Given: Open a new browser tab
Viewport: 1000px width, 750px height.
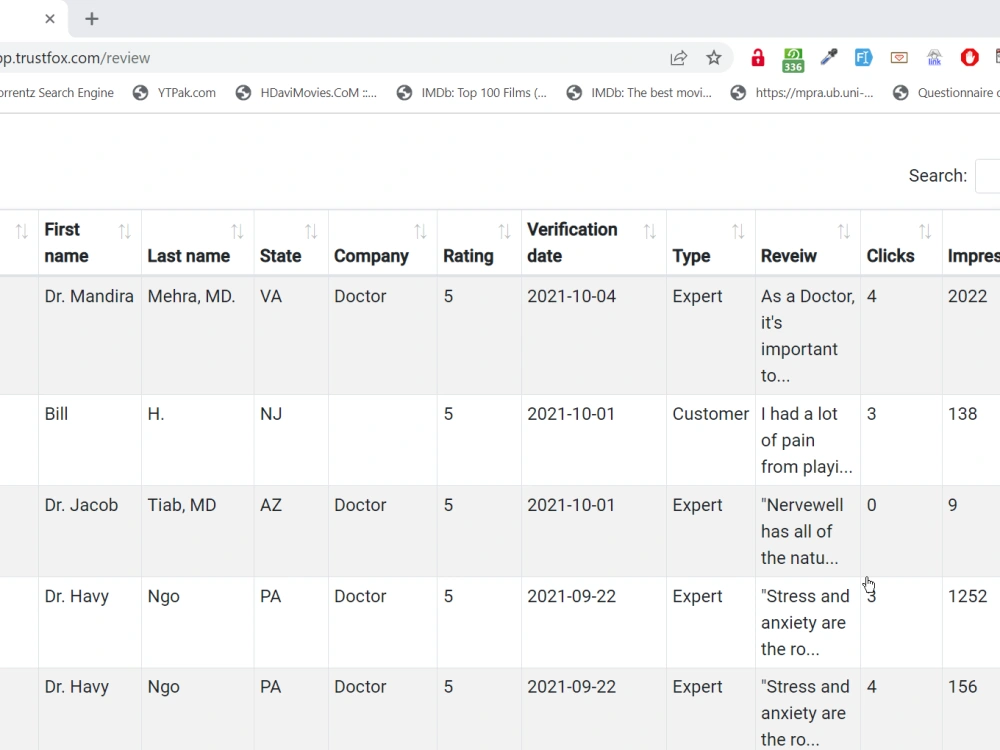Looking at the screenshot, I should coord(91,18).
